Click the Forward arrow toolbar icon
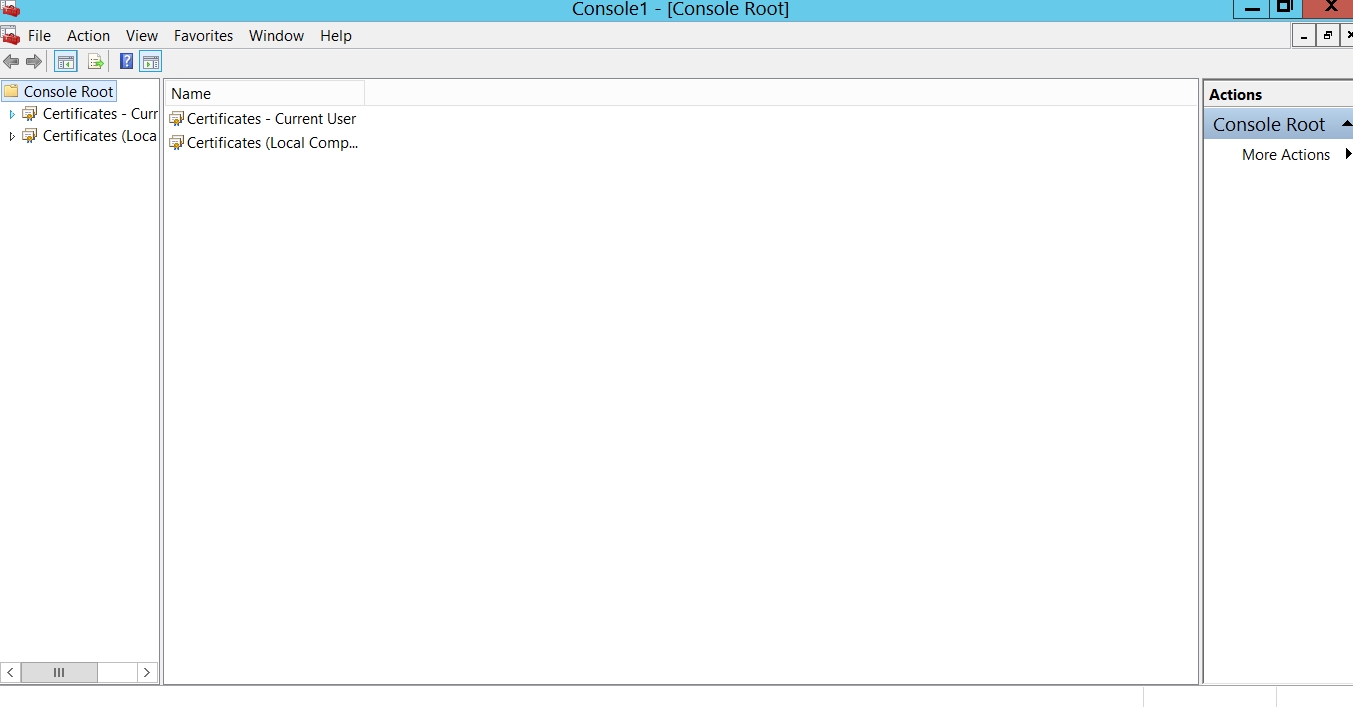The image size is (1353, 707). (x=34, y=62)
